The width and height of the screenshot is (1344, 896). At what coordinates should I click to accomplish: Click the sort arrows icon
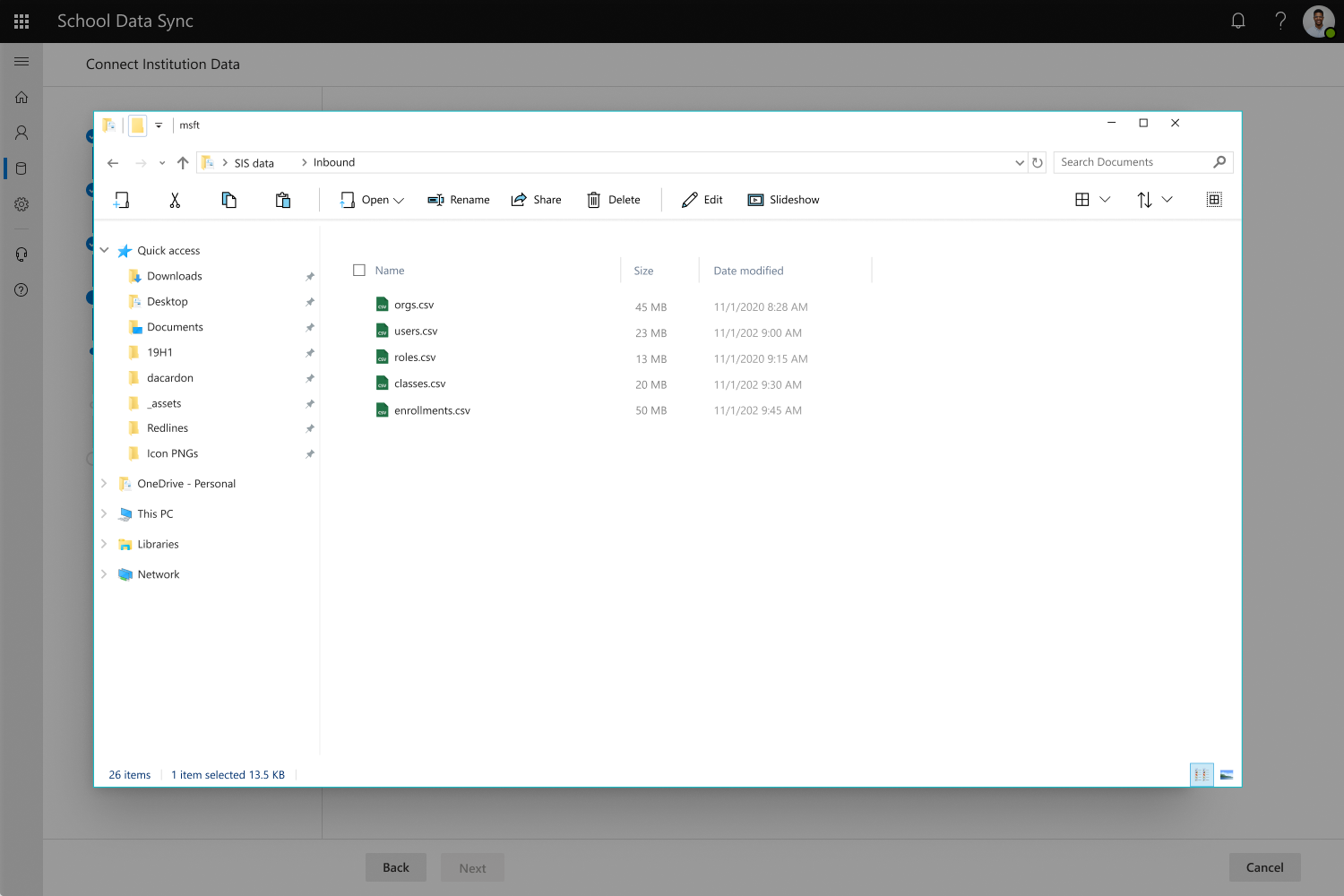tap(1145, 200)
